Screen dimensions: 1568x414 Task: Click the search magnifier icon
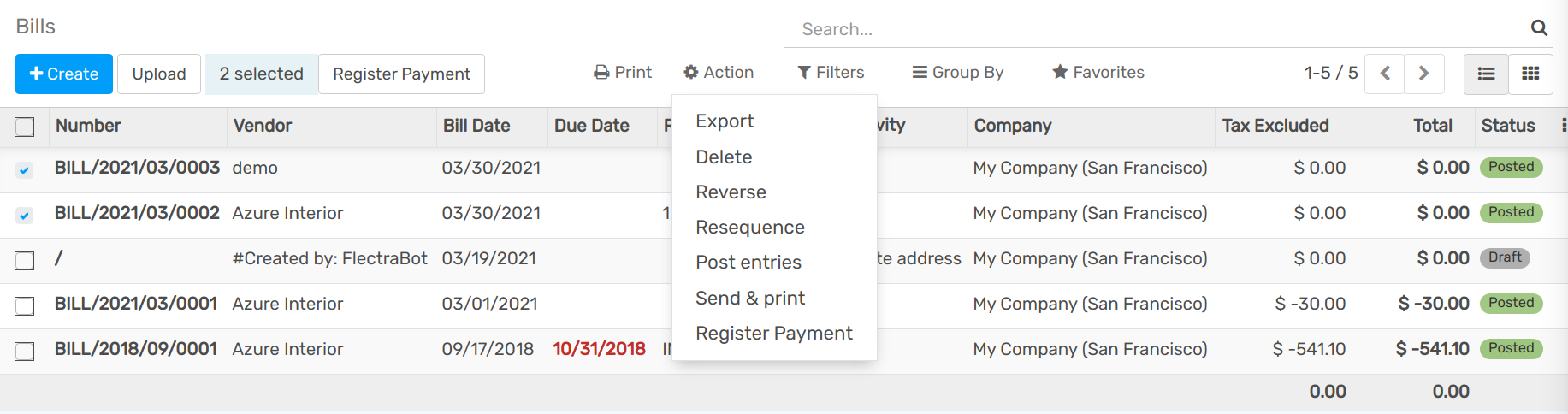1538,28
